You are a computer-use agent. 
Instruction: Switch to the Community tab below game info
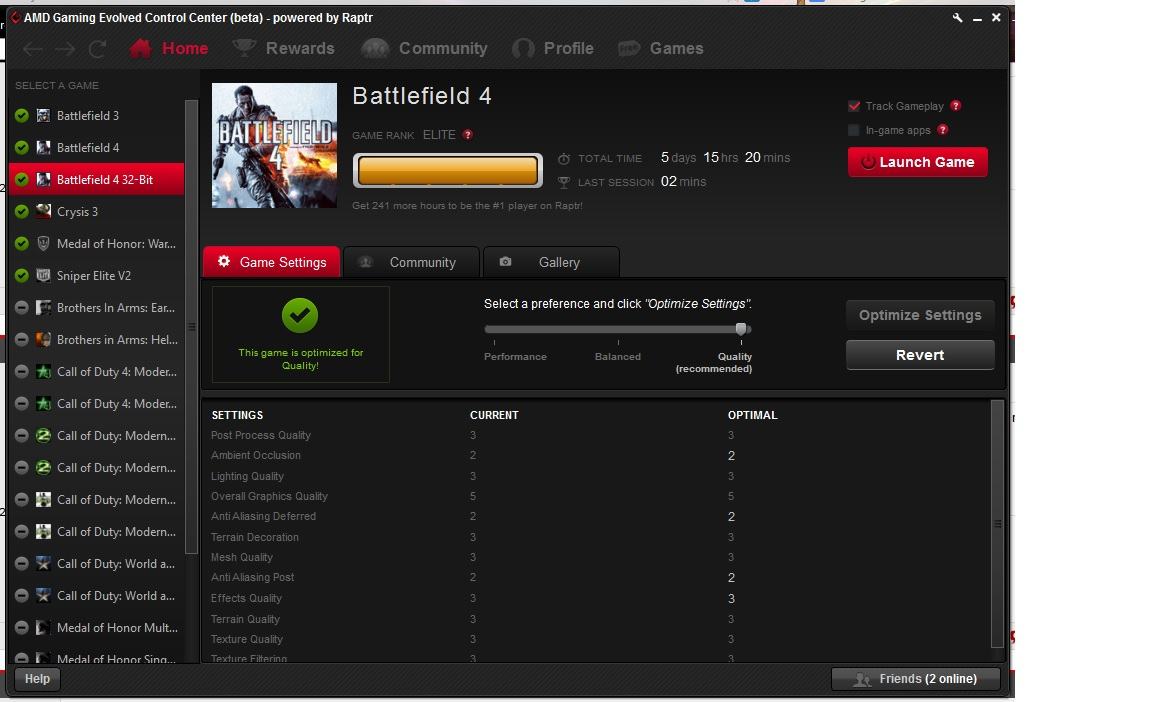[411, 262]
